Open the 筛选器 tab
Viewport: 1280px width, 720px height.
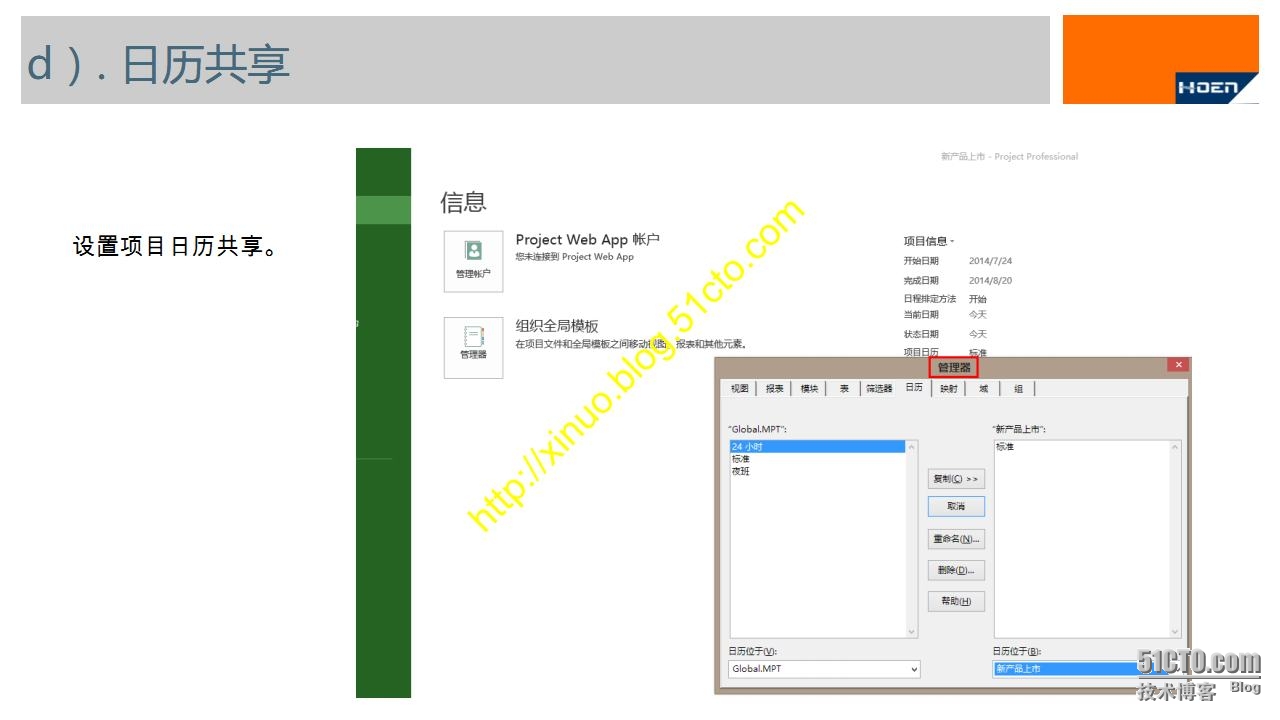pos(879,388)
